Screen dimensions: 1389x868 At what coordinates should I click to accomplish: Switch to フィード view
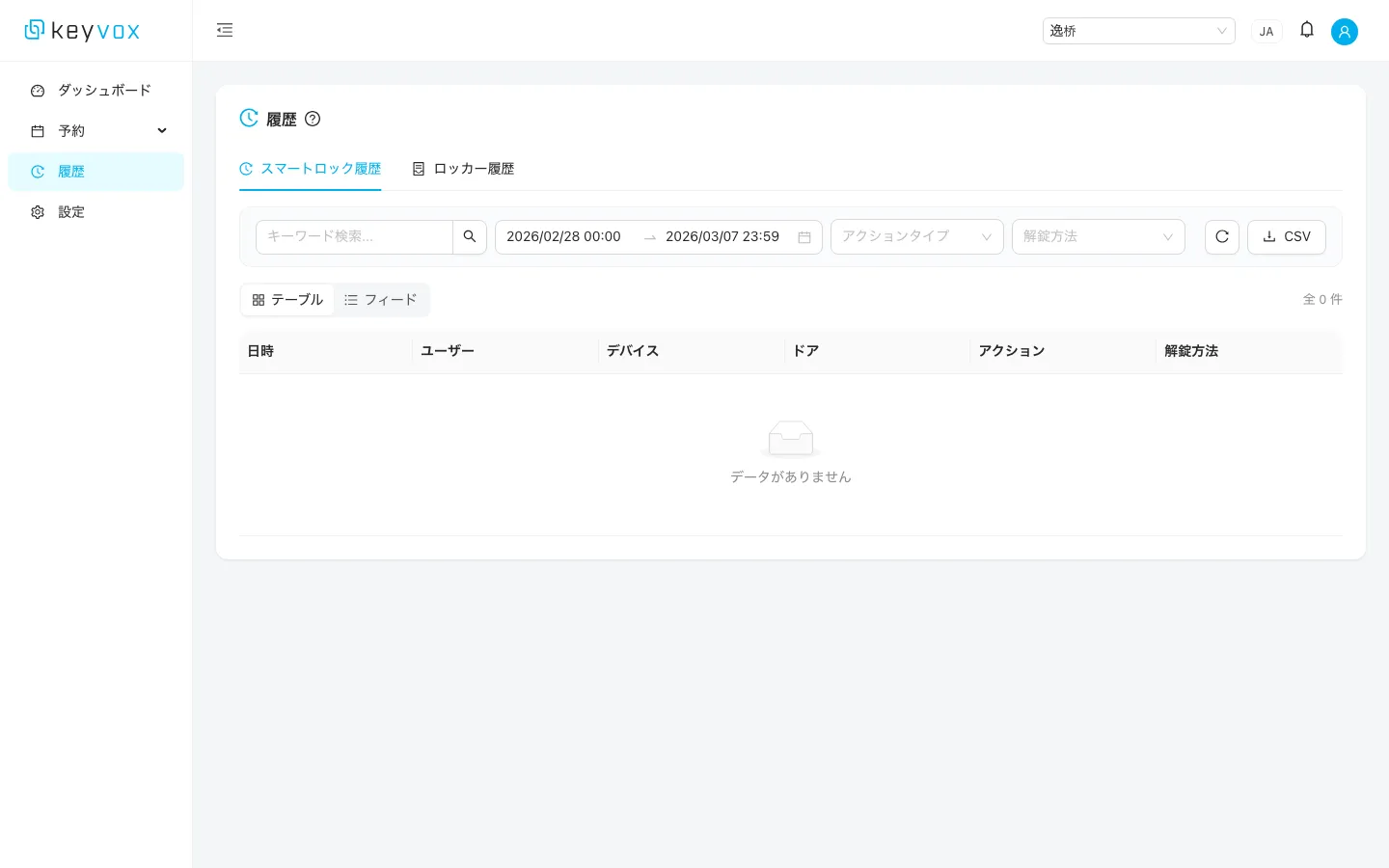[380, 300]
